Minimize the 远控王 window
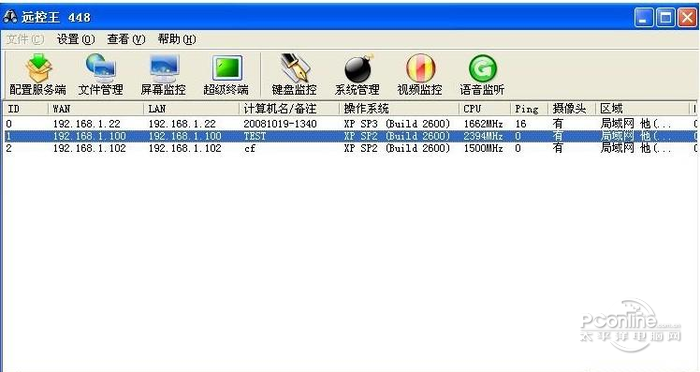This screenshot has width=700, height=372. [644, 18]
